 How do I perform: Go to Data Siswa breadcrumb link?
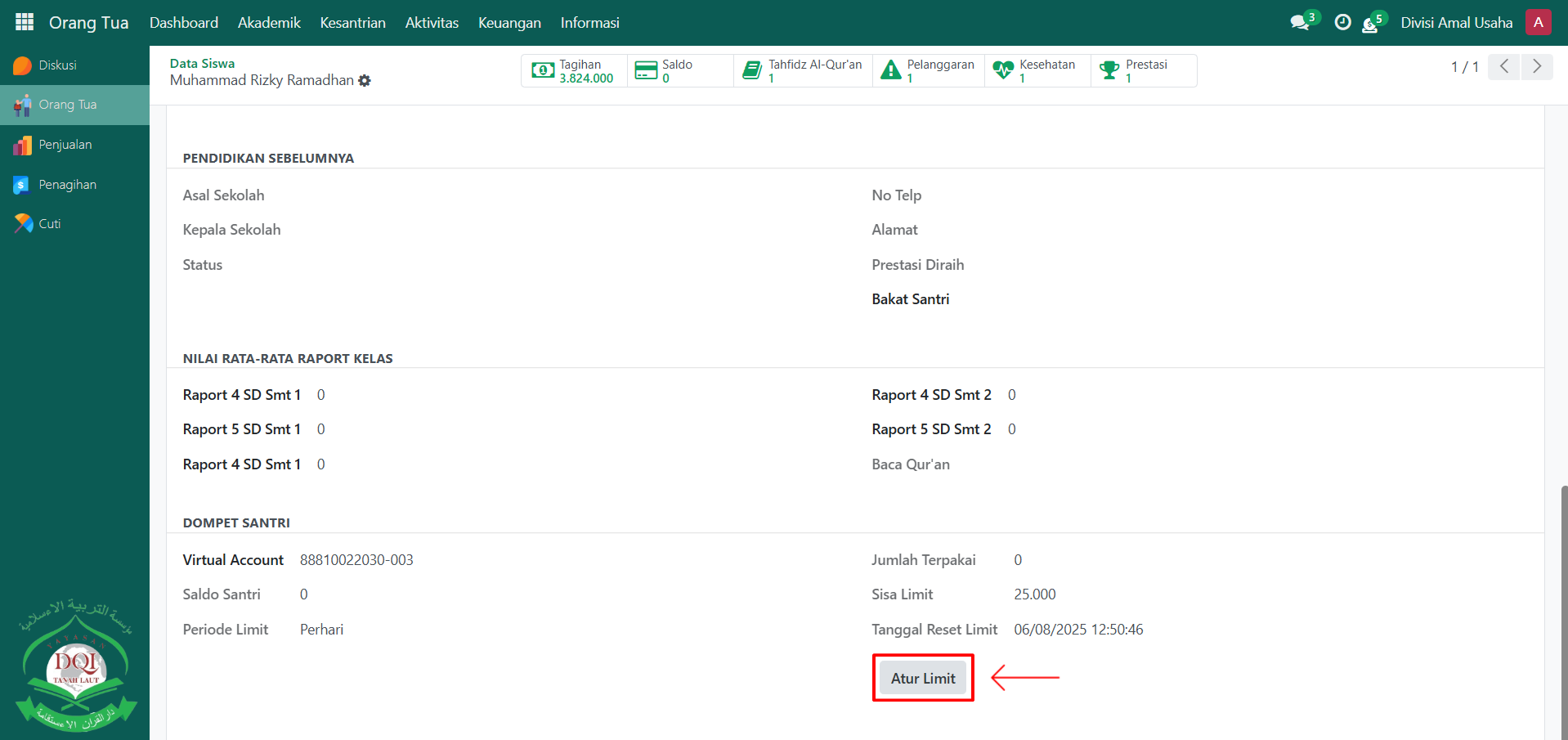tap(202, 63)
